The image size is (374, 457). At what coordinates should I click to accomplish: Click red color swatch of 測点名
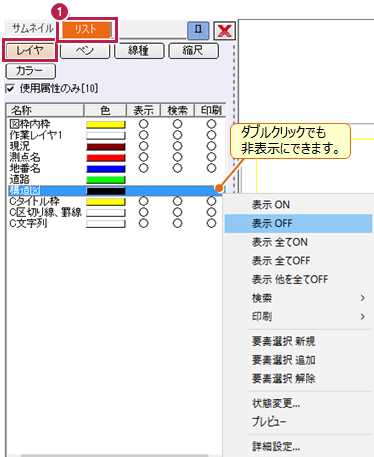pos(106,158)
